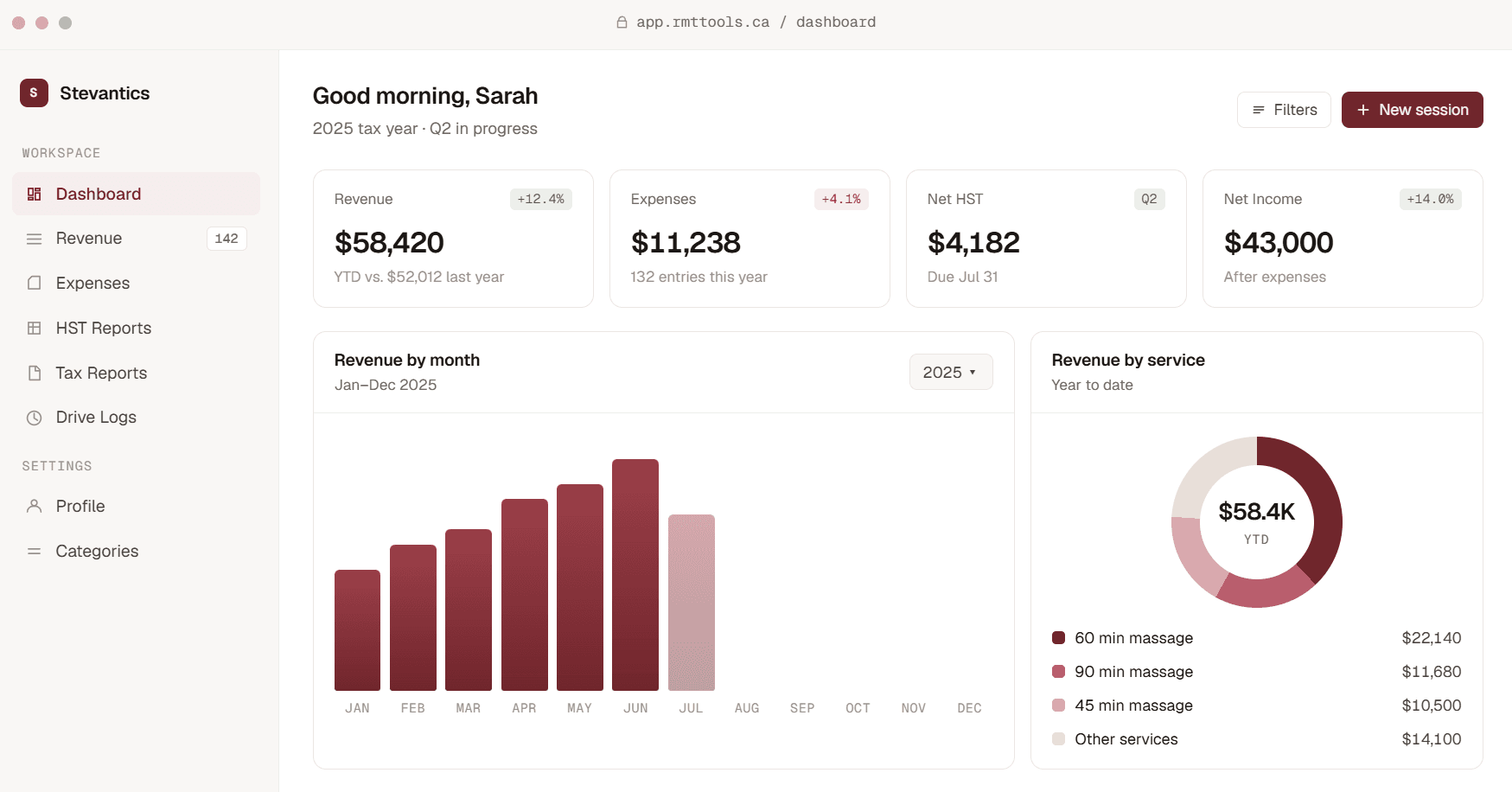Click the 90 min massage color swatch
The image size is (1512, 792).
[1058, 672]
